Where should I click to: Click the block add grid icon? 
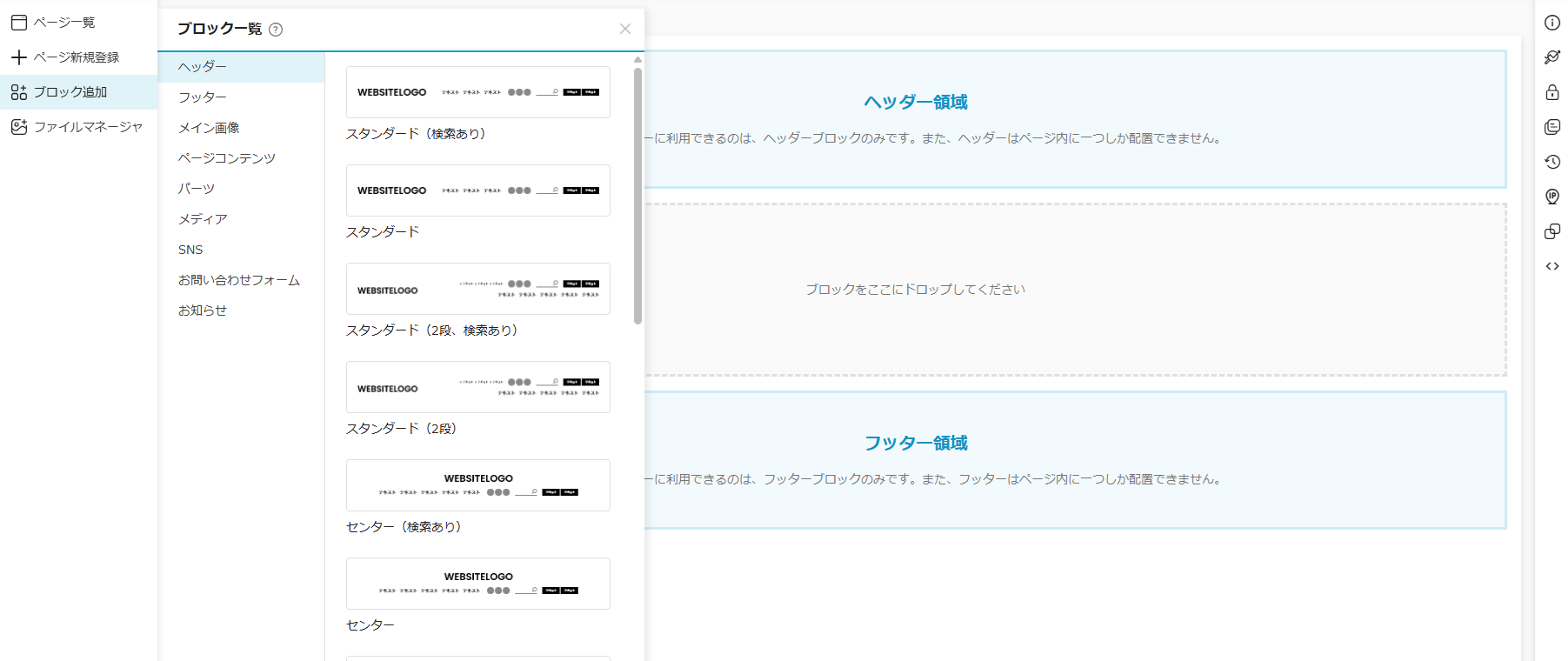[x=19, y=92]
